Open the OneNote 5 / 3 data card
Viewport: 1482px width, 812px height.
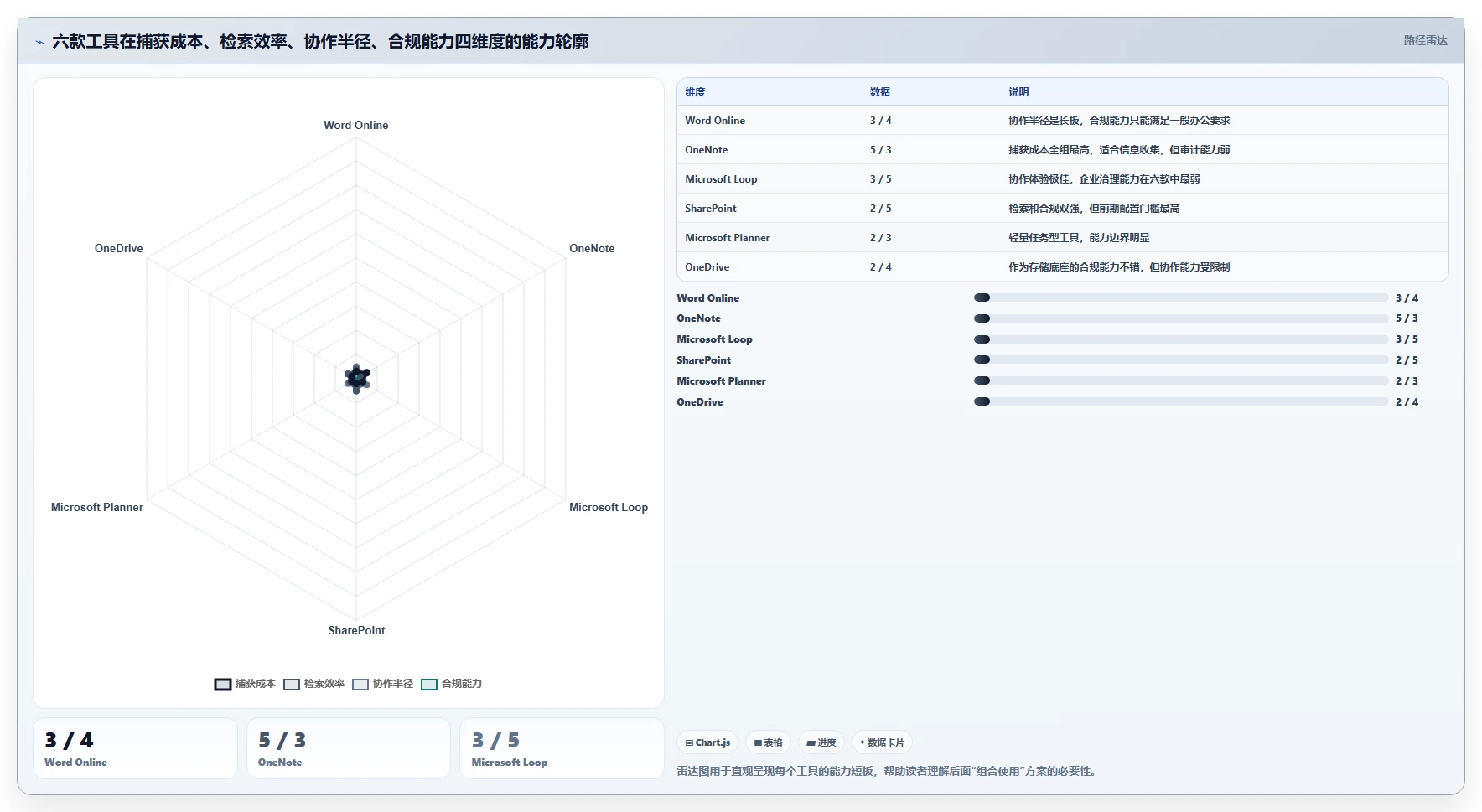[x=349, y=748]
